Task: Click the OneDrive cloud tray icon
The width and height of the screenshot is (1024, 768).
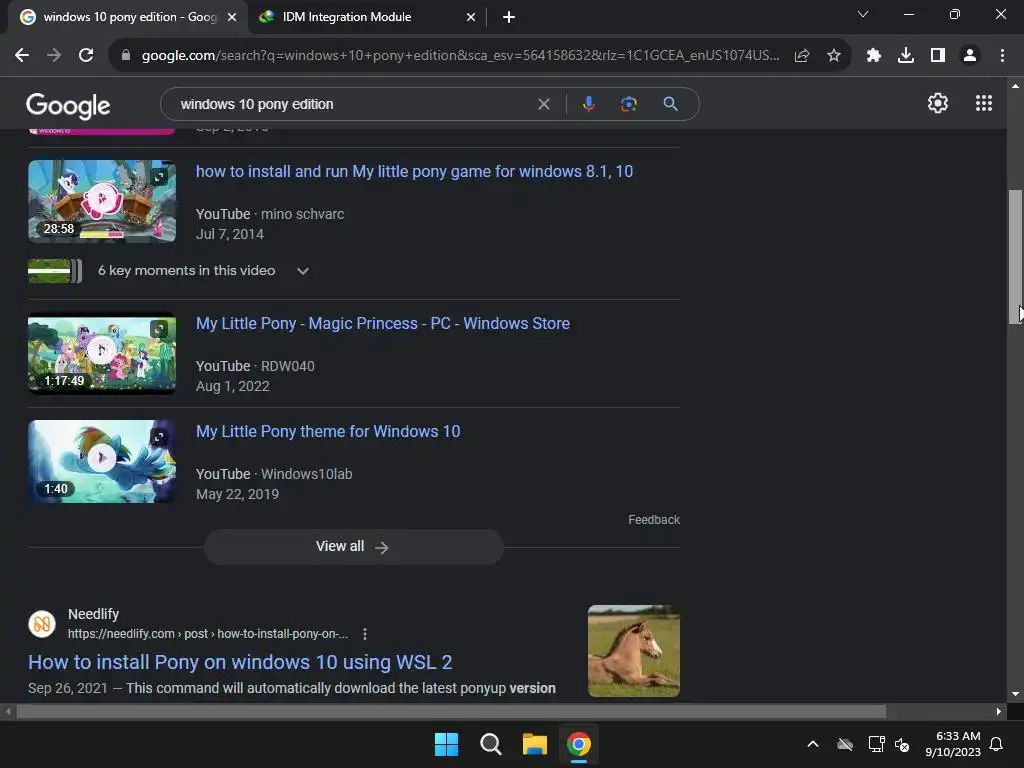Action: coord(845,744)
